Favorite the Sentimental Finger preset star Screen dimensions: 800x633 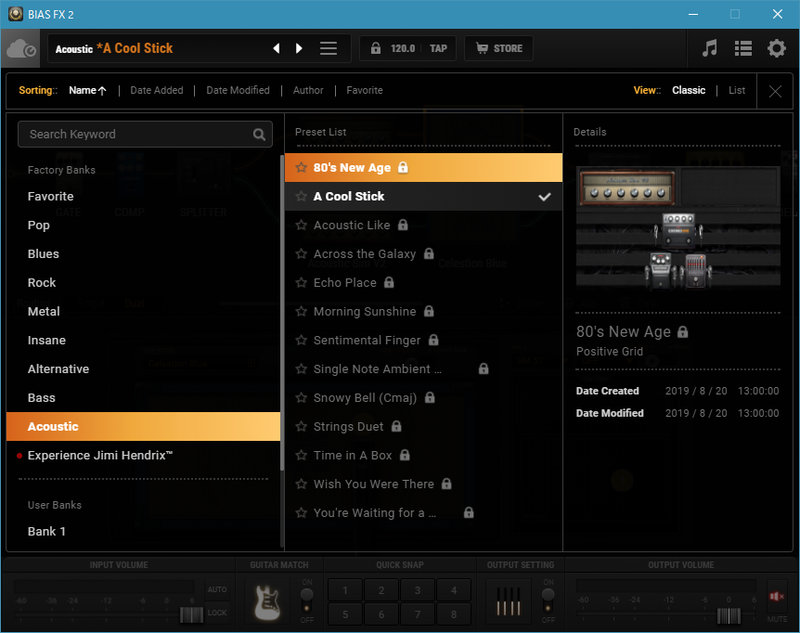coord(302,340)
